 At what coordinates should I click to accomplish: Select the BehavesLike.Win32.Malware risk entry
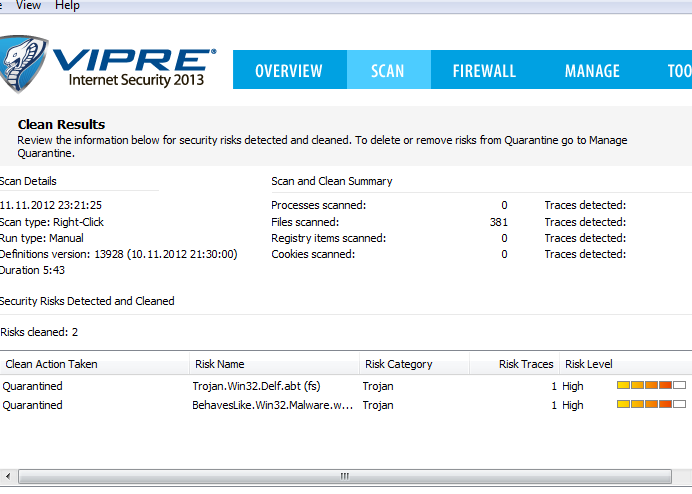click(272, 405)
